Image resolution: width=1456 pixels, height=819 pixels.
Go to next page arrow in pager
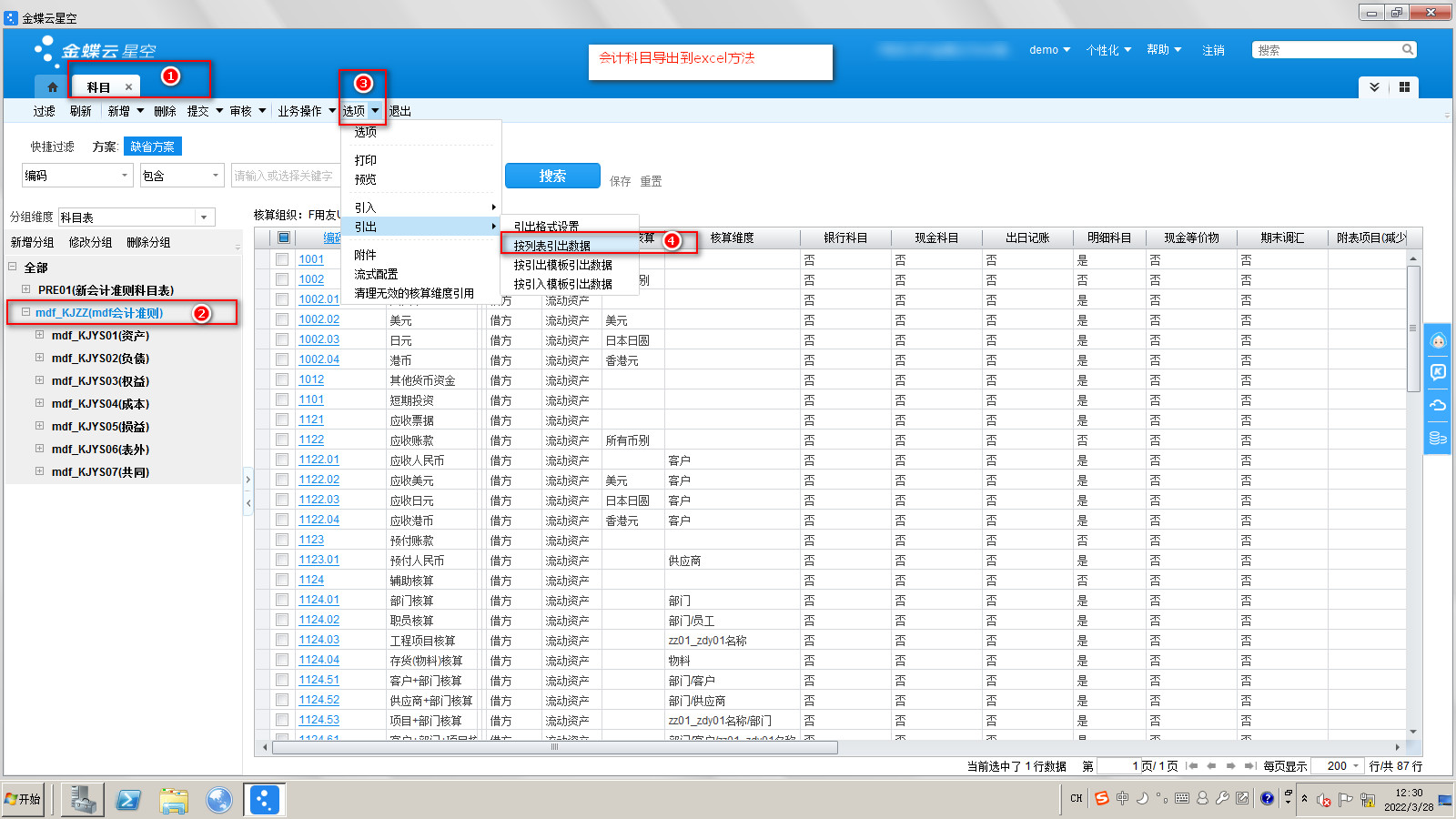[1230, 766]
